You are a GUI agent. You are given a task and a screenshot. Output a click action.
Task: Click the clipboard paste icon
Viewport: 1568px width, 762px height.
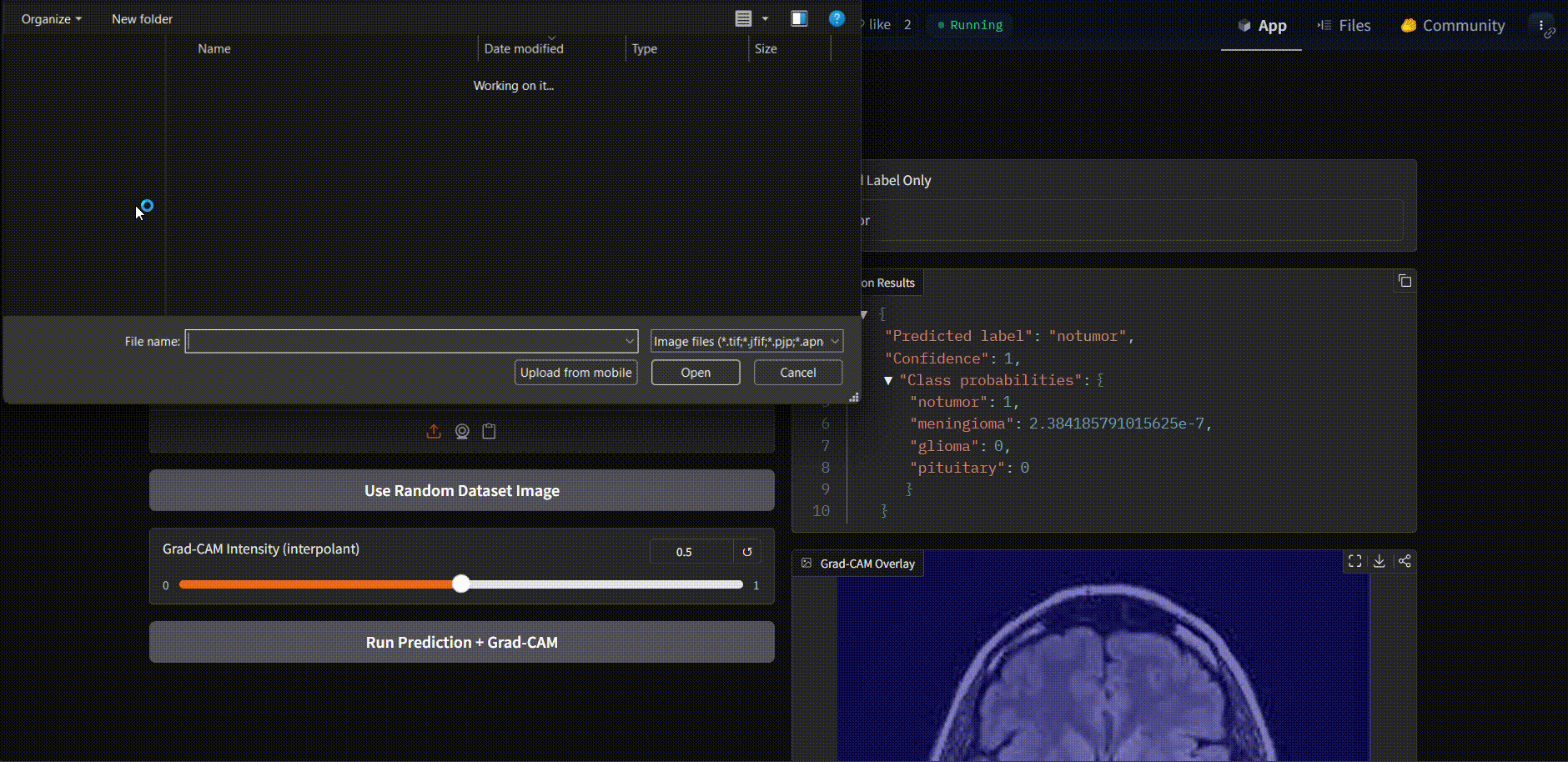point(489,431)
